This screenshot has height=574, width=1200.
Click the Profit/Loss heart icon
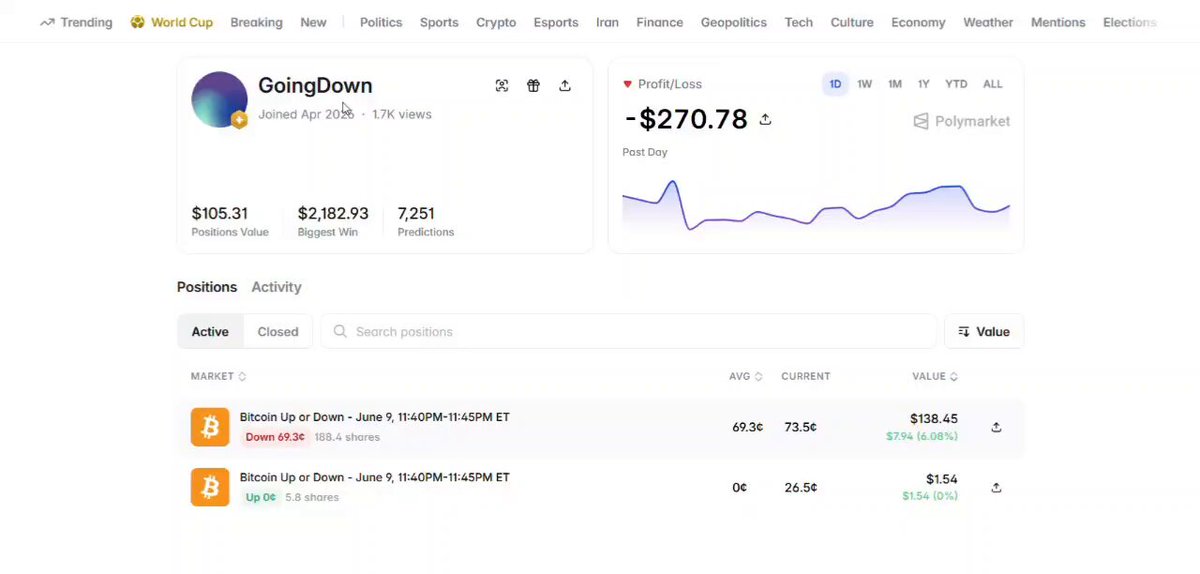coord(627,84)
